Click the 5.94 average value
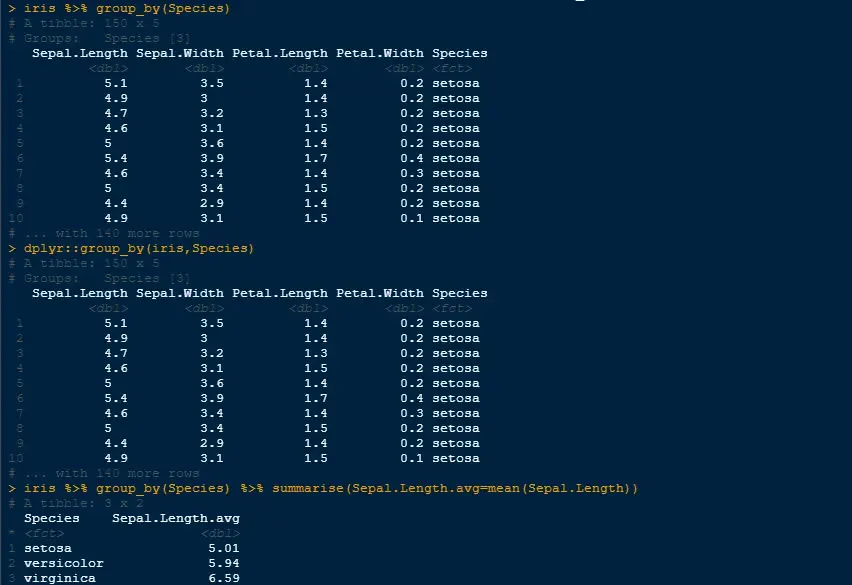This screenshot has height=585, width=852. 224,563
